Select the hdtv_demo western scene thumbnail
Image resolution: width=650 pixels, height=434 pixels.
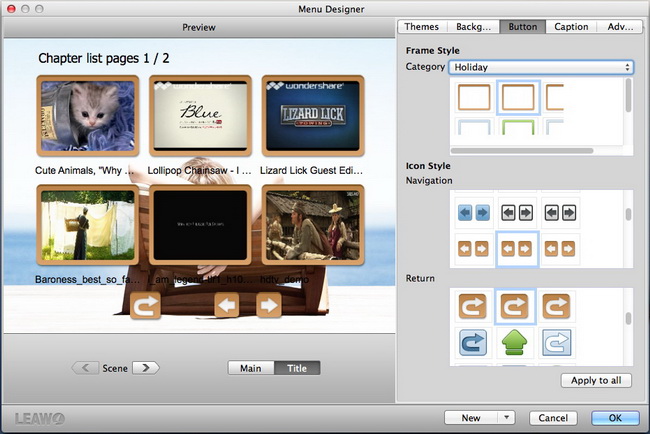[313, 225]
